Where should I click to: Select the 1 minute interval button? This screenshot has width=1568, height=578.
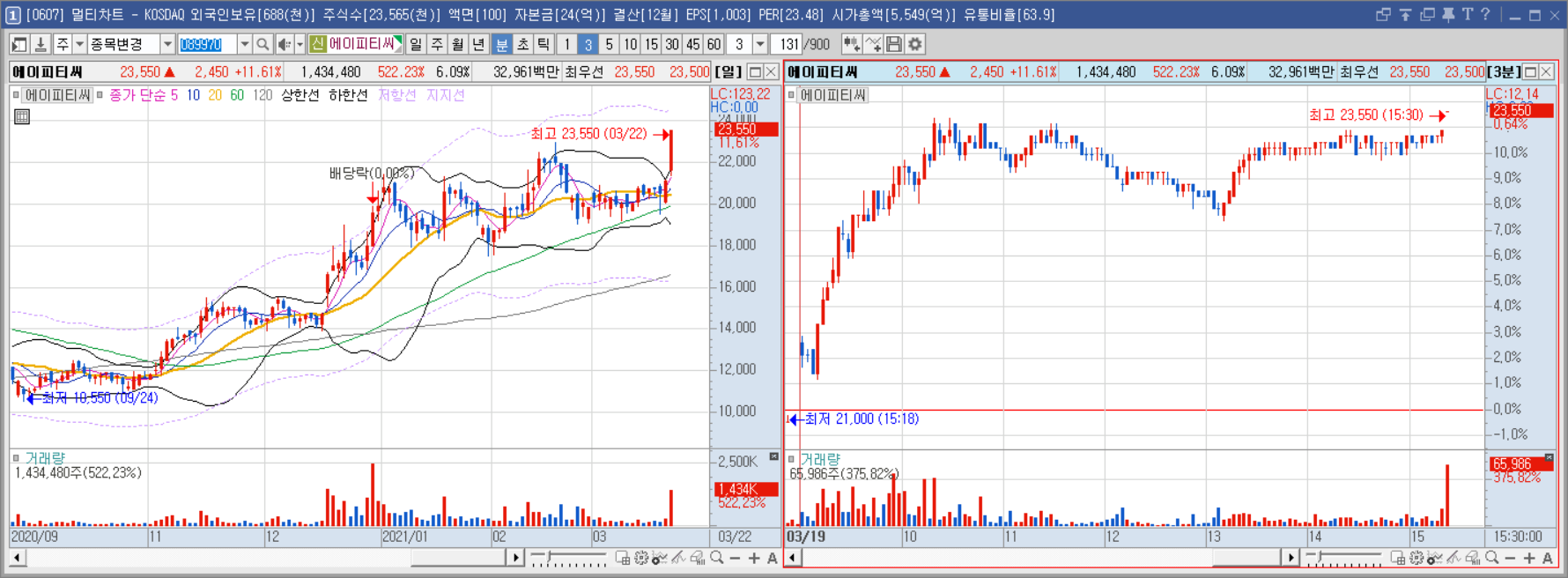(x=566, y=44)
